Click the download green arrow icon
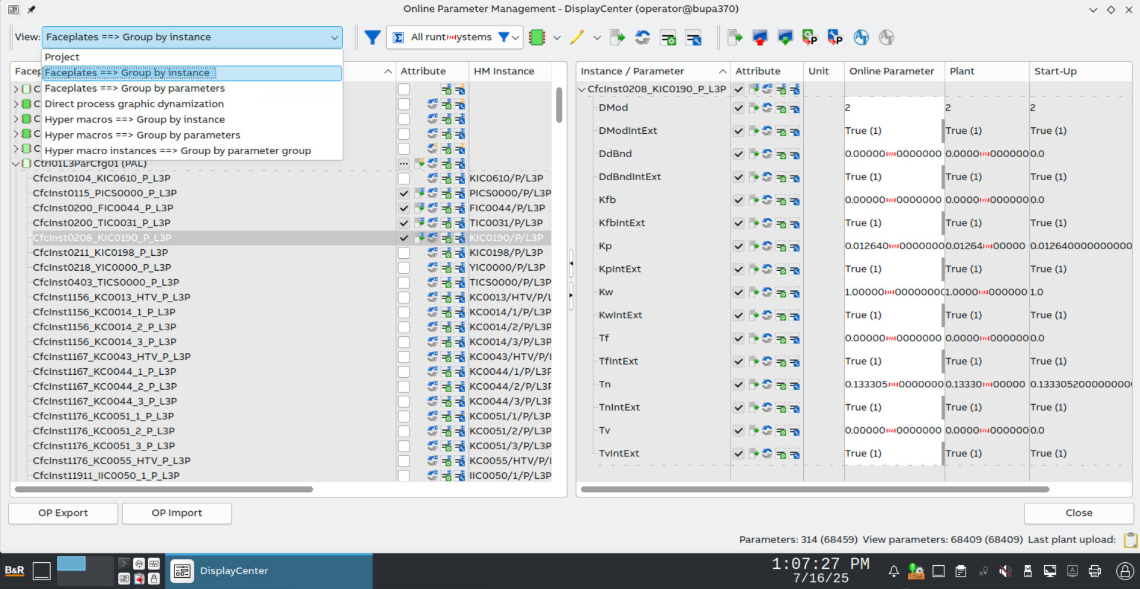Viewport: 1140px width, 589px height. coord(785,37)
